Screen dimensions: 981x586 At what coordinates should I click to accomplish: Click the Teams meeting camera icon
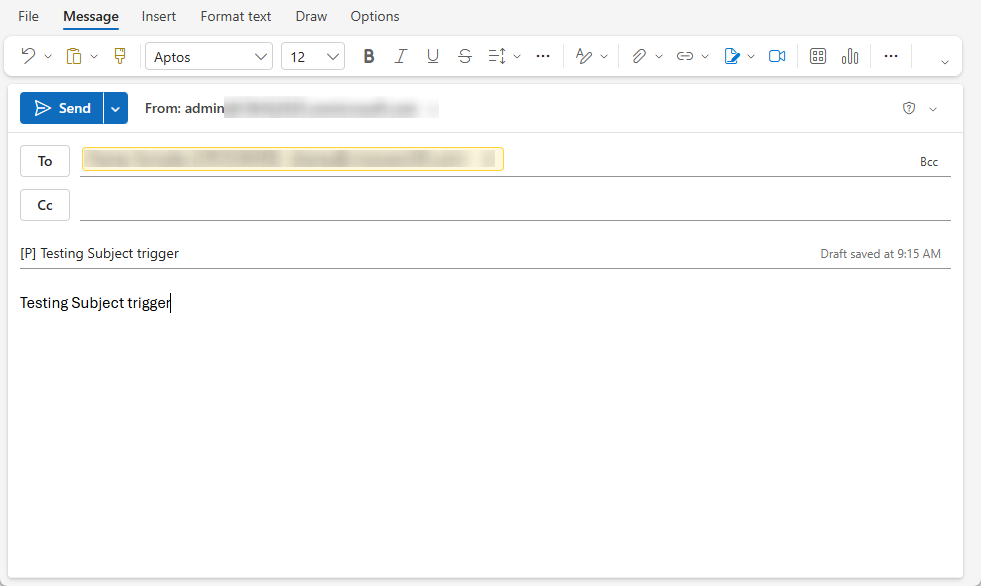click(777, 57)
